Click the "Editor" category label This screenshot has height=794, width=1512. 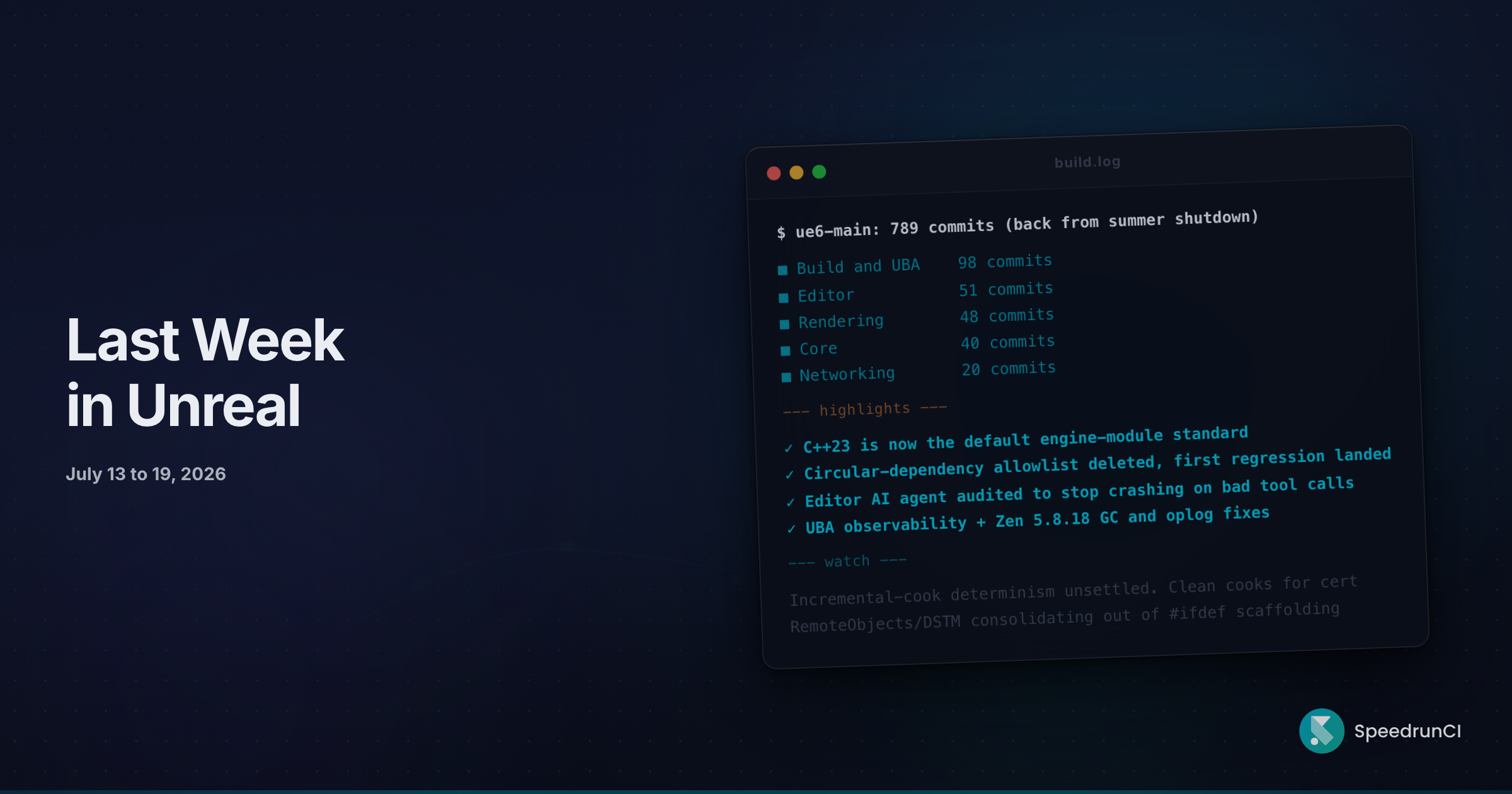point(826,296)
